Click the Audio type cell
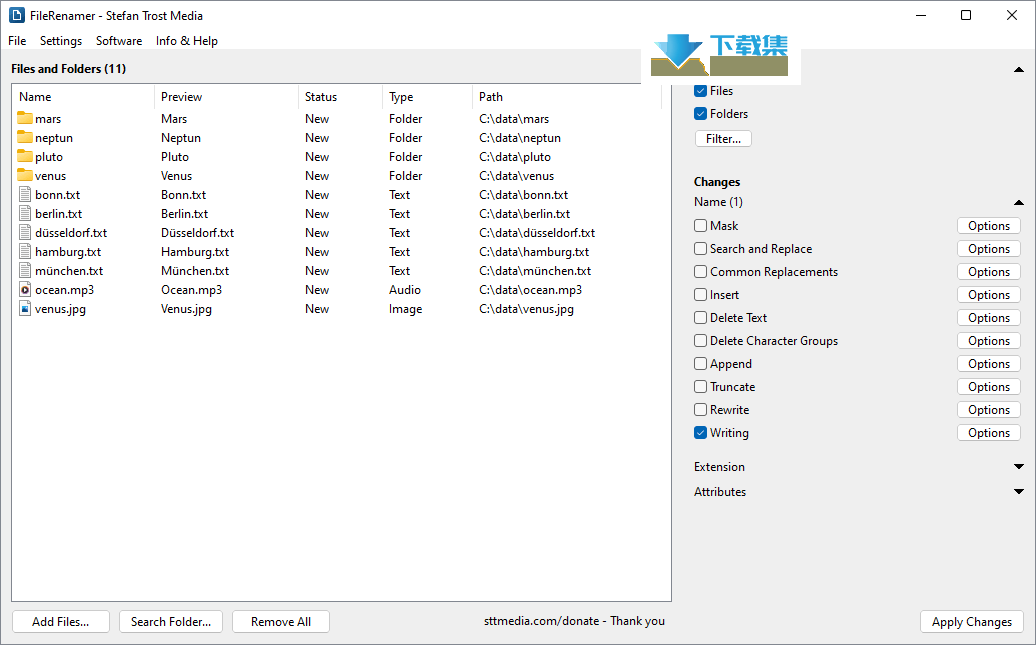 click(405, 289)
